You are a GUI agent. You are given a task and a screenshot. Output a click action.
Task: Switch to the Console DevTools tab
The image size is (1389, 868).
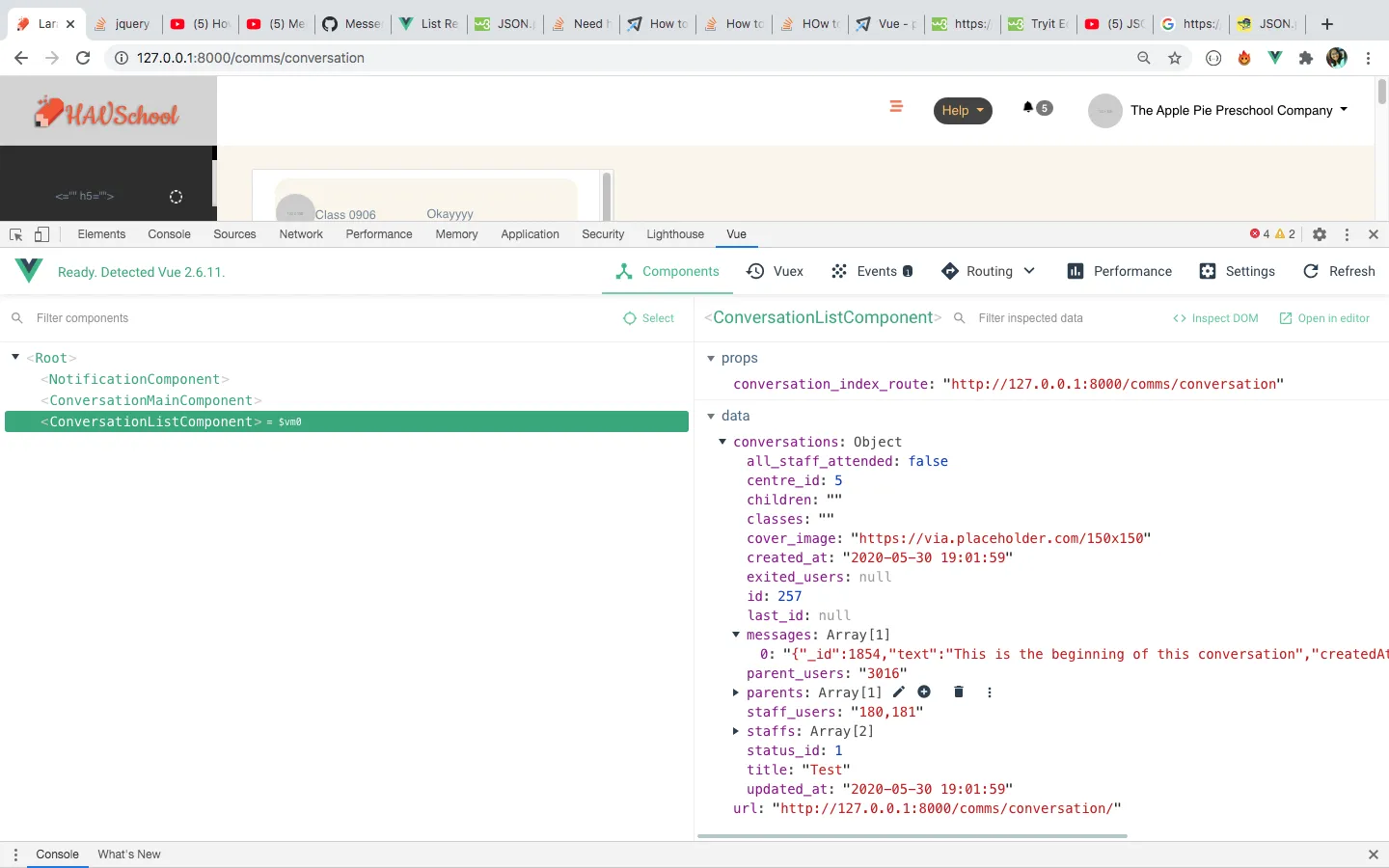tap(169, 234)
